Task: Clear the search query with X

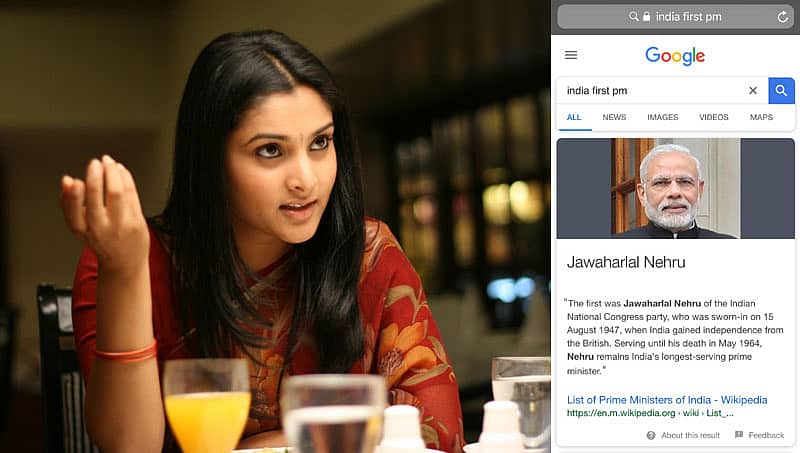Action: (x=753, y=90)
